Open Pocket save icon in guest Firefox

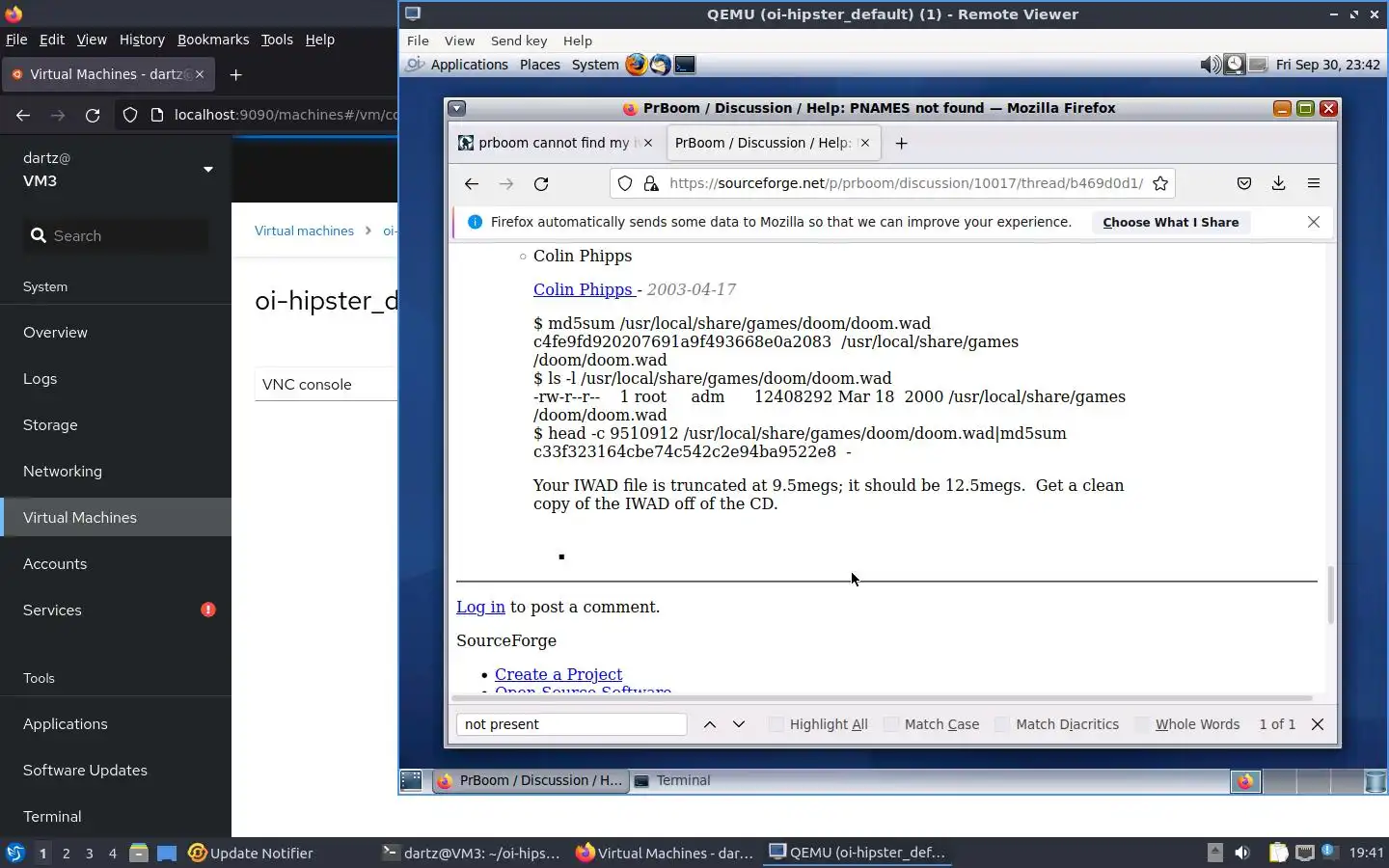pos(1244,183)
